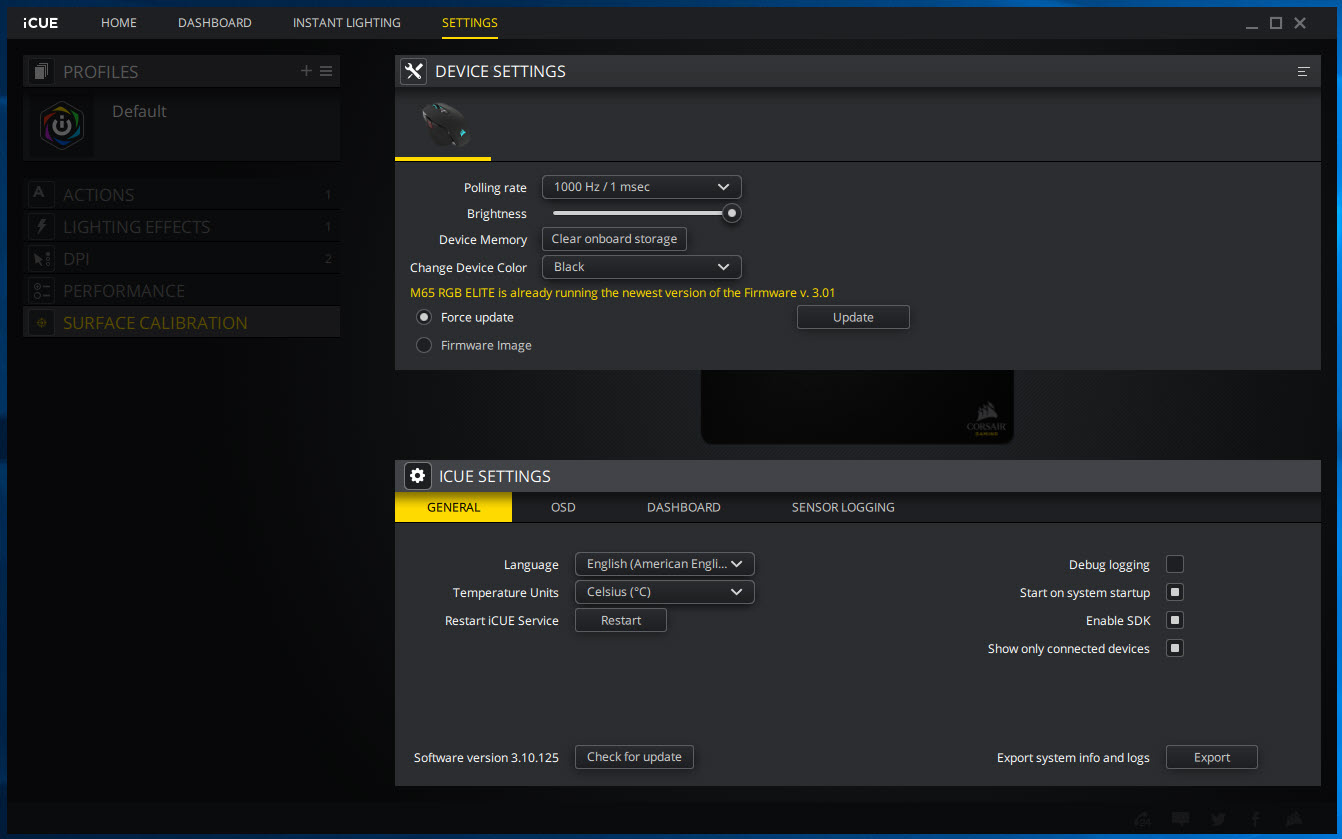
Task: Open the DPI section
Action: (x=181, y=259)
